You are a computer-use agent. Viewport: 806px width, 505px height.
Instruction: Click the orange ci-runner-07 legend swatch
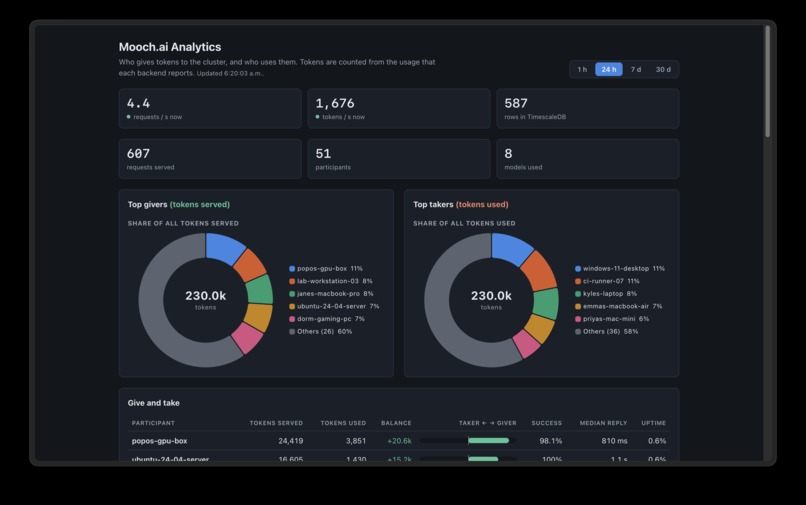tap(578, 281)
